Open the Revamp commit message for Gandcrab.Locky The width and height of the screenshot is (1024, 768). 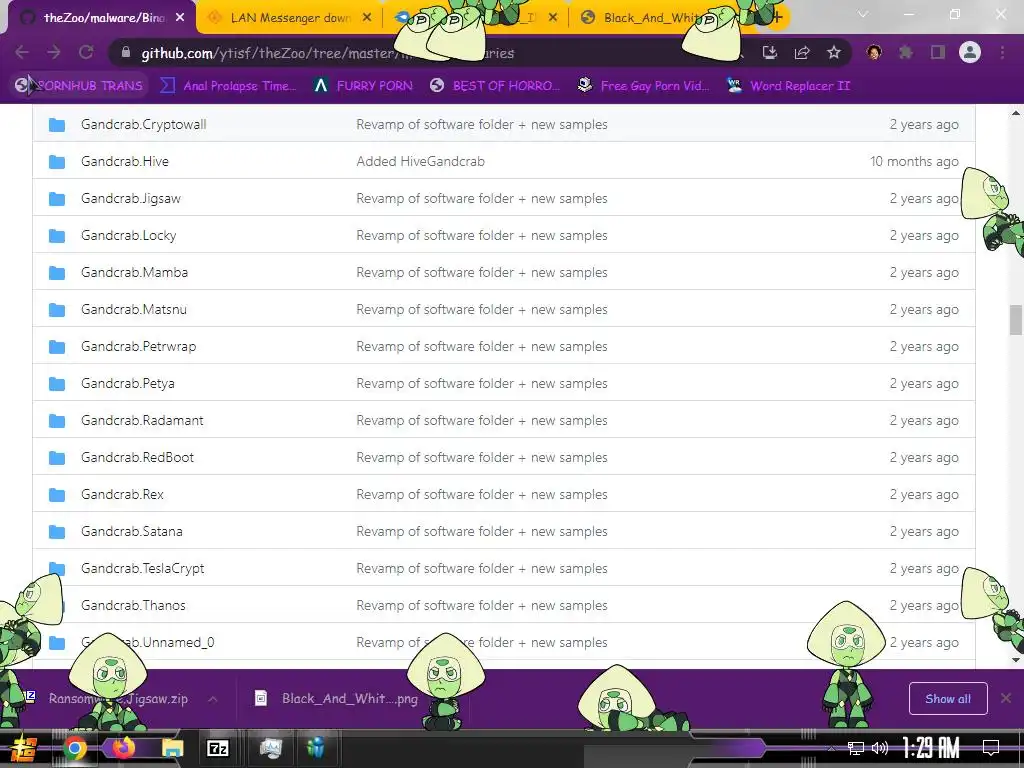(482, 236)
